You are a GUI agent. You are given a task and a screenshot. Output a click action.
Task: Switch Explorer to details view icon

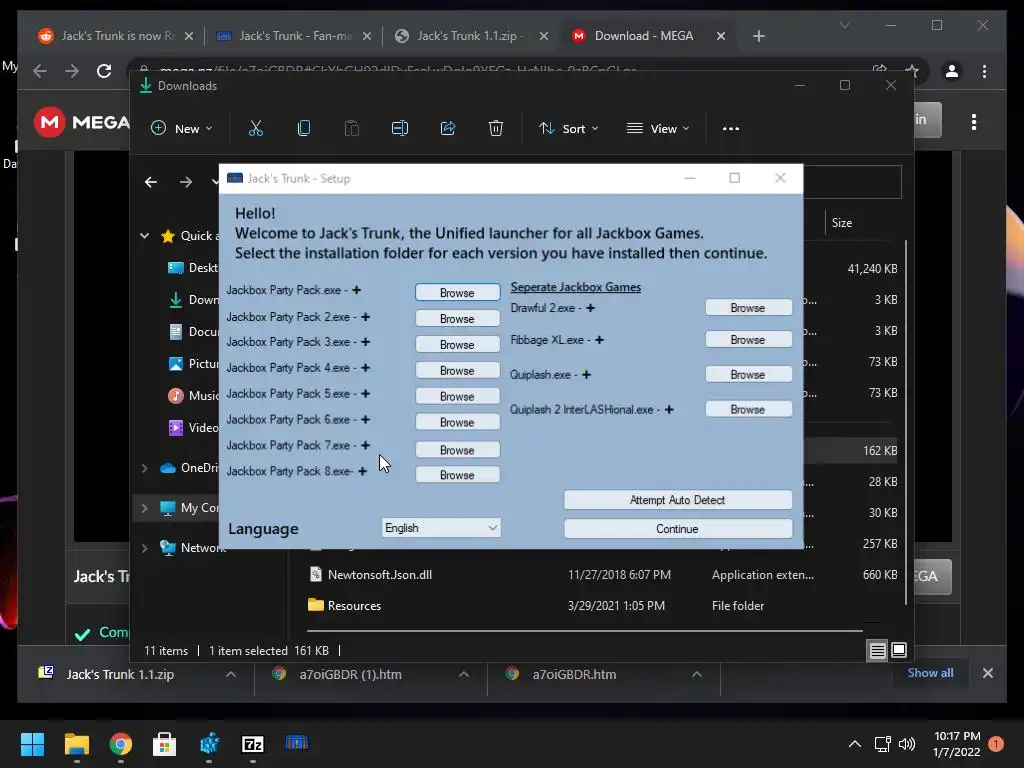tap(877, 650)
